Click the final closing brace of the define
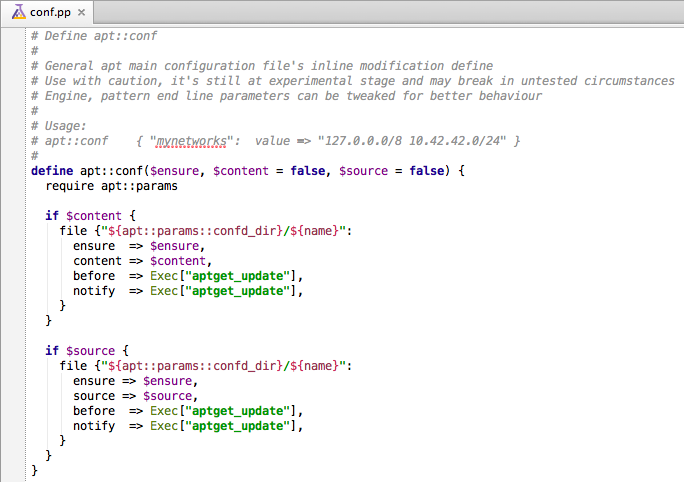 [34, 471]
